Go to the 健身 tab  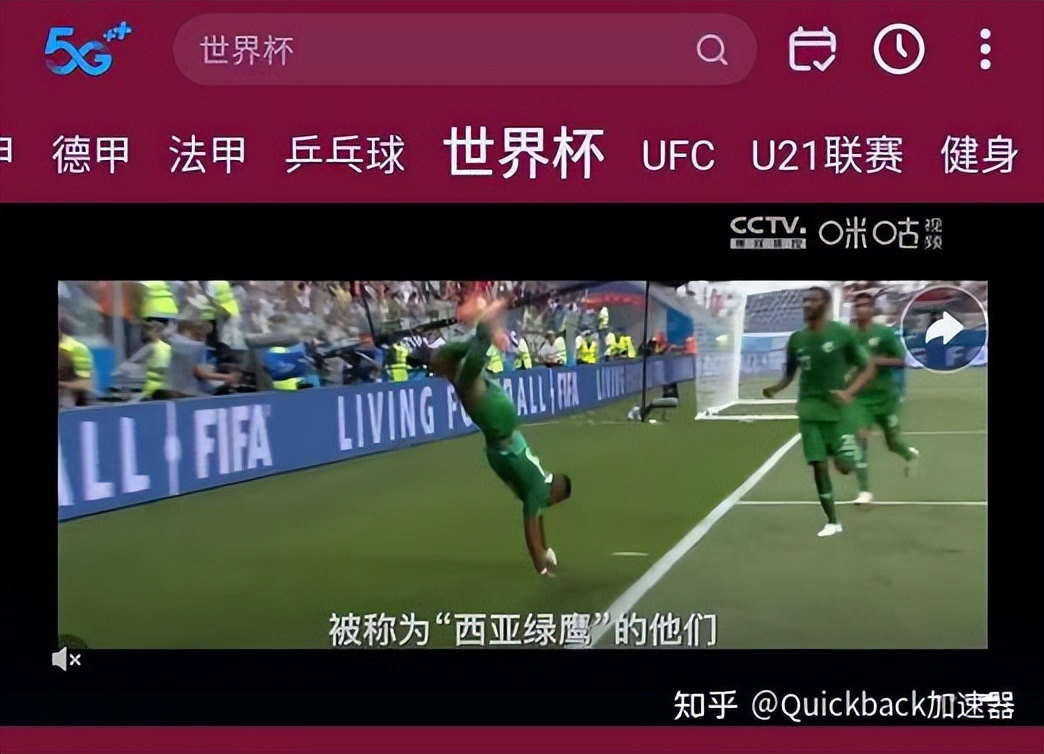tap(979, 155)
